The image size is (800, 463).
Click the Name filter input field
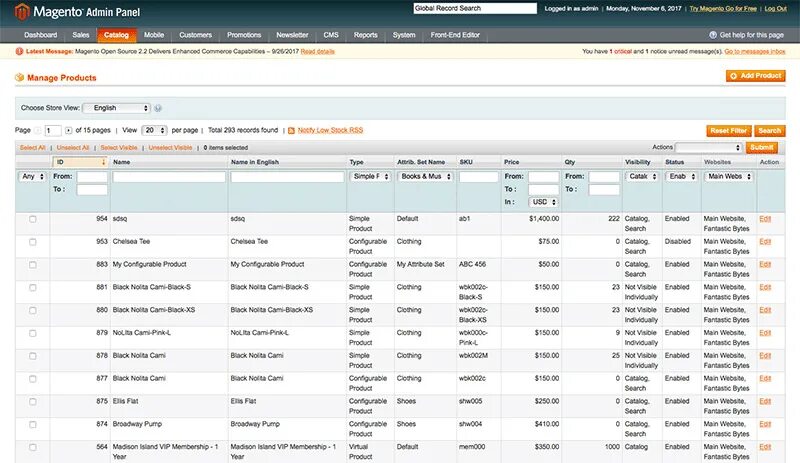169,177
